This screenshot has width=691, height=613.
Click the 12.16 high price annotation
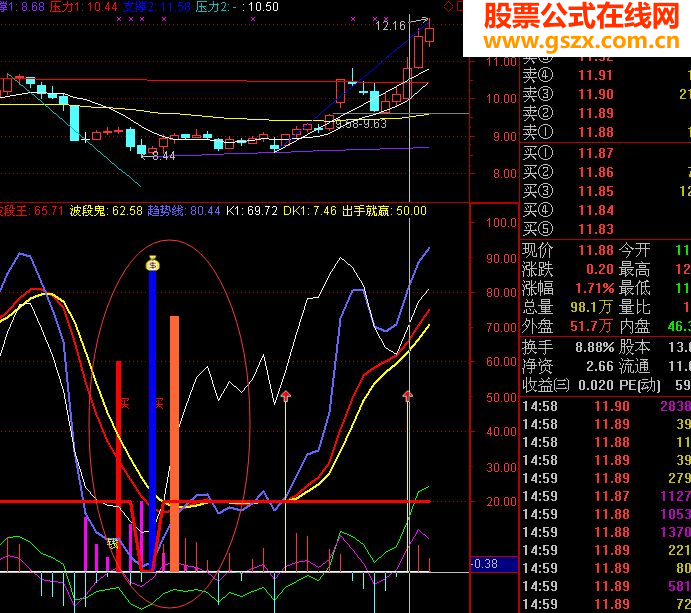(390, 26)
